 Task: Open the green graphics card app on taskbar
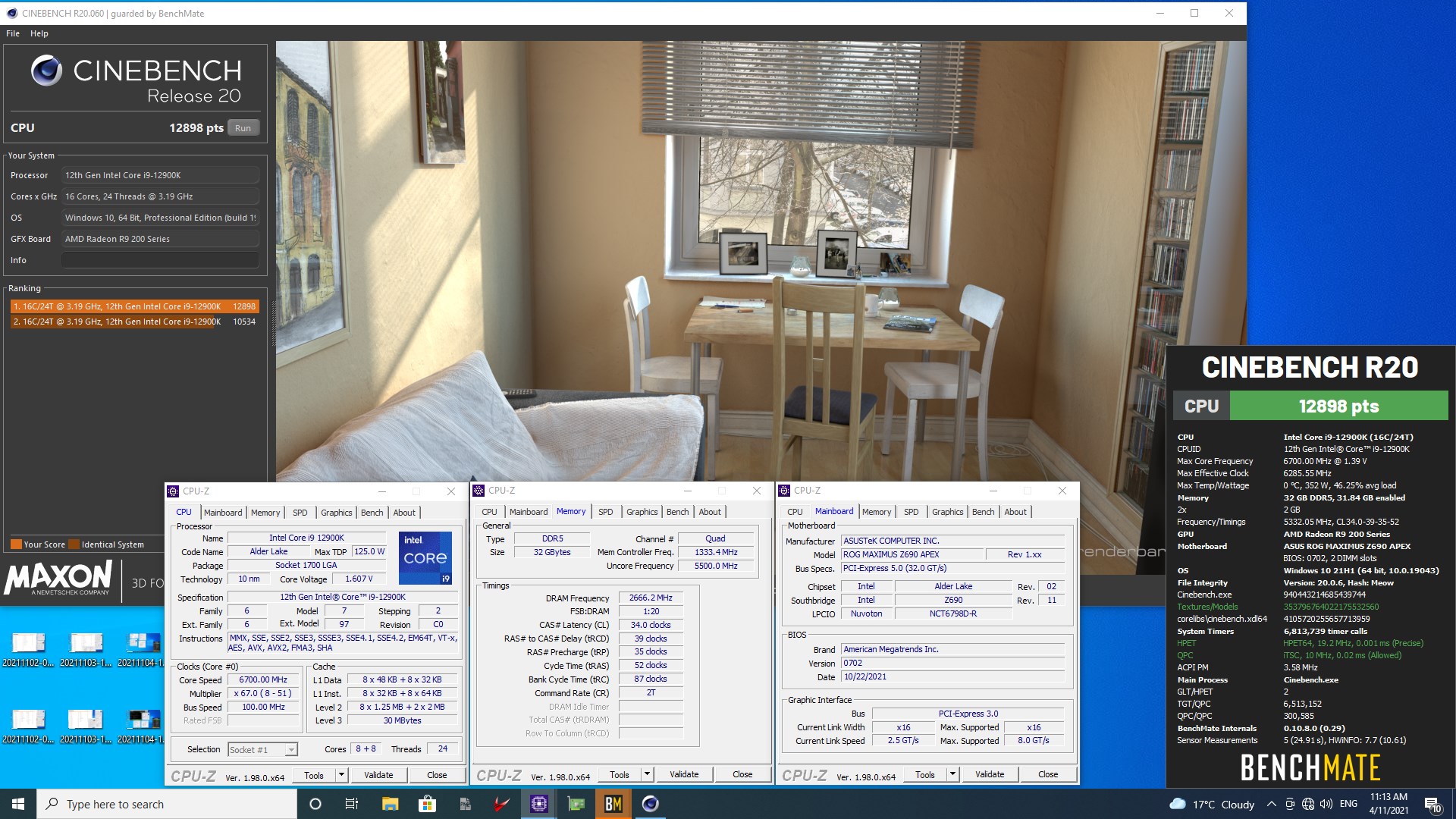tap(576, 804)
